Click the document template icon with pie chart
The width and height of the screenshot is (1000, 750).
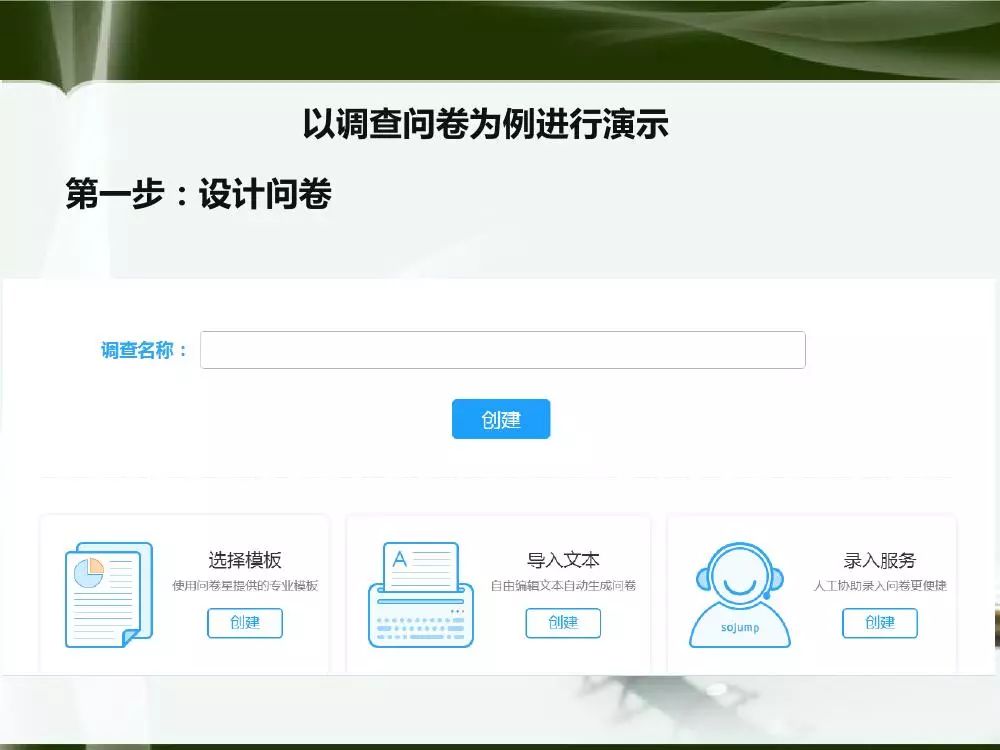click(x=108, y=595)
